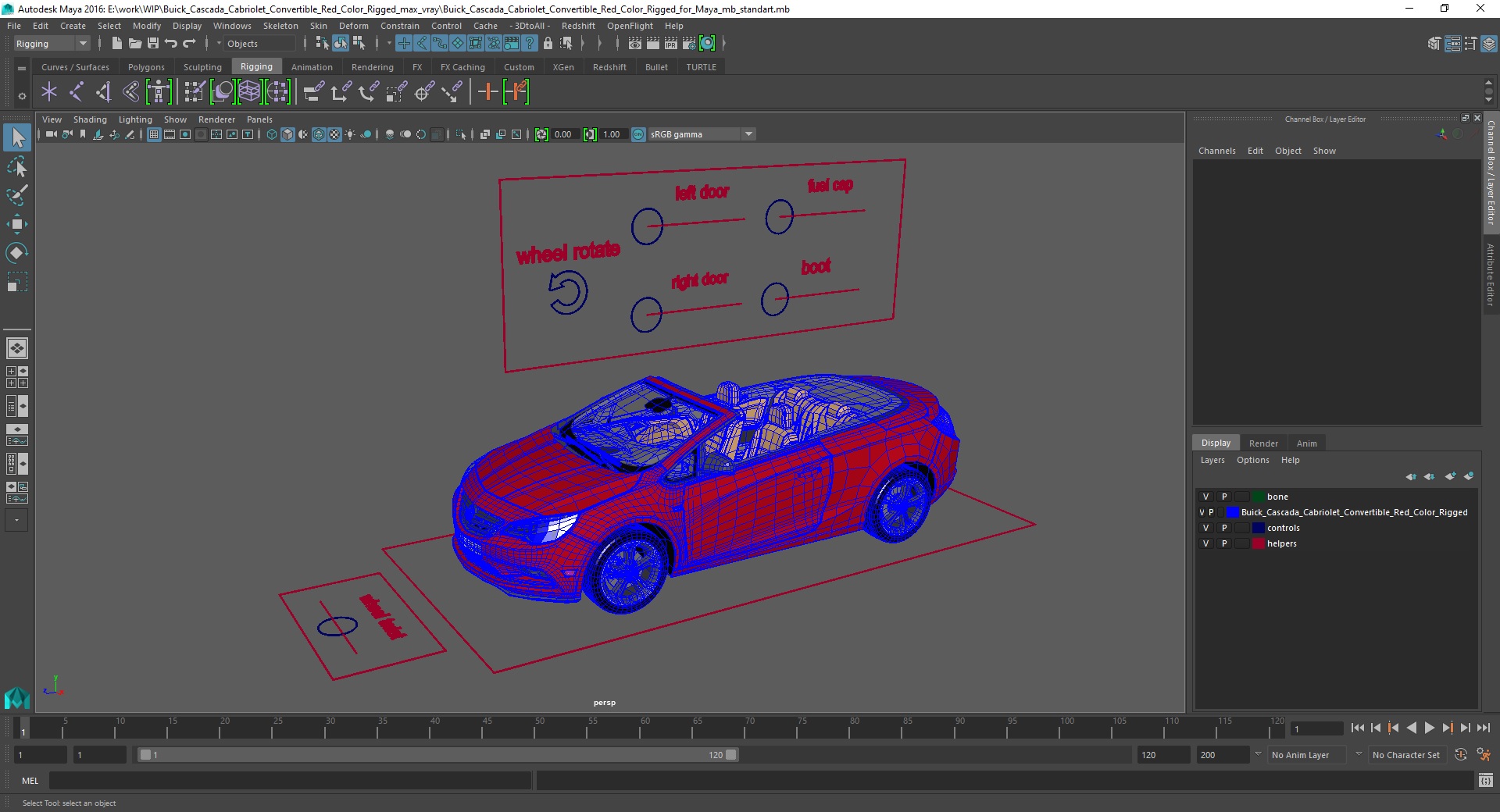Switch to the Render layer tab

point(1263,443)
